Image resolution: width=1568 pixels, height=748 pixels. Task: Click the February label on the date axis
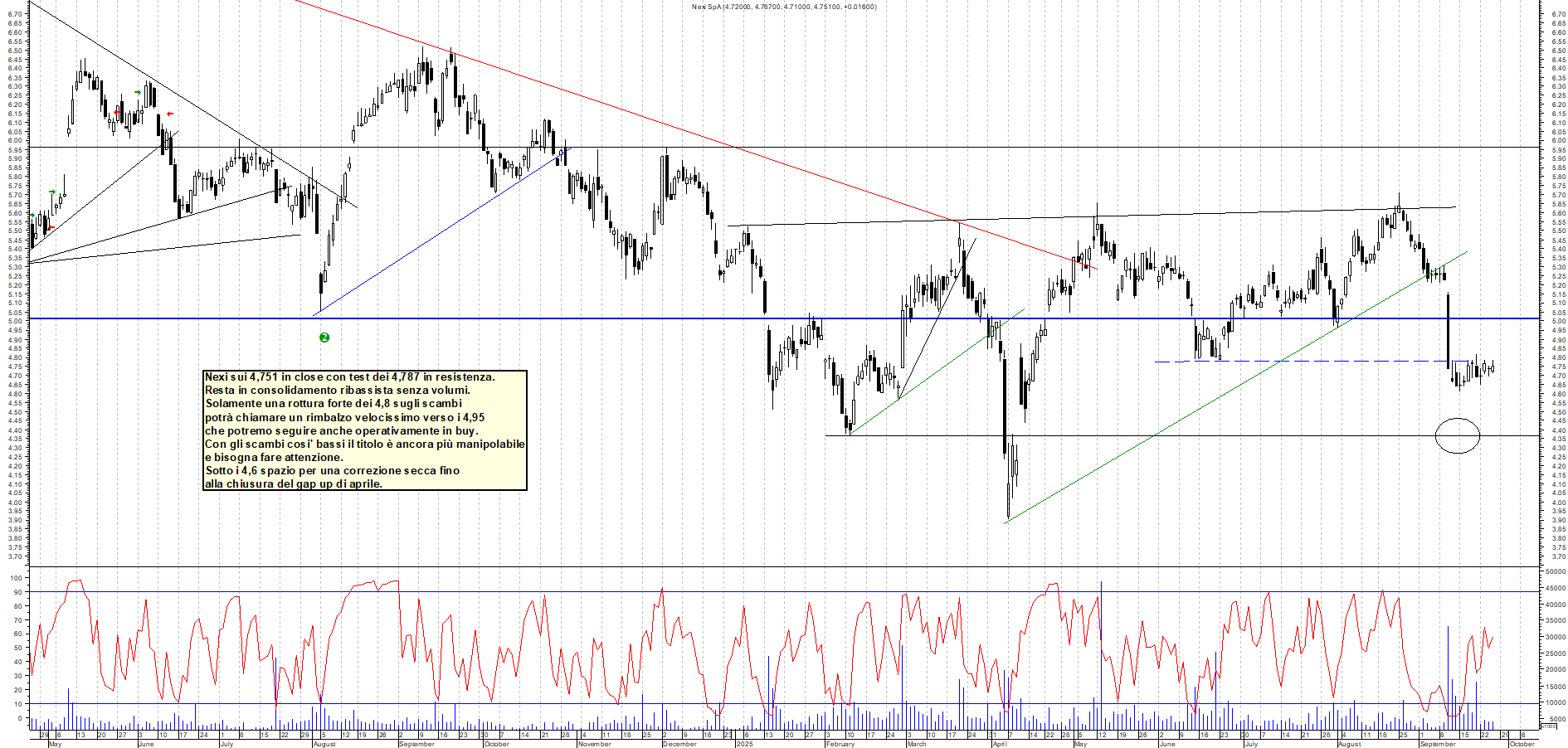click(x=840, y=744)
